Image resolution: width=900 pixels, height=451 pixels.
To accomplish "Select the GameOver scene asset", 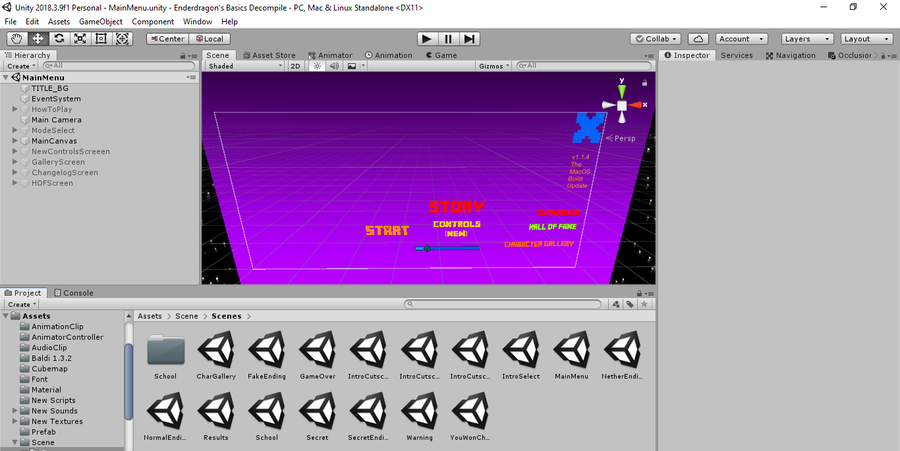I will pyautogui.click(x=317, y=355).
